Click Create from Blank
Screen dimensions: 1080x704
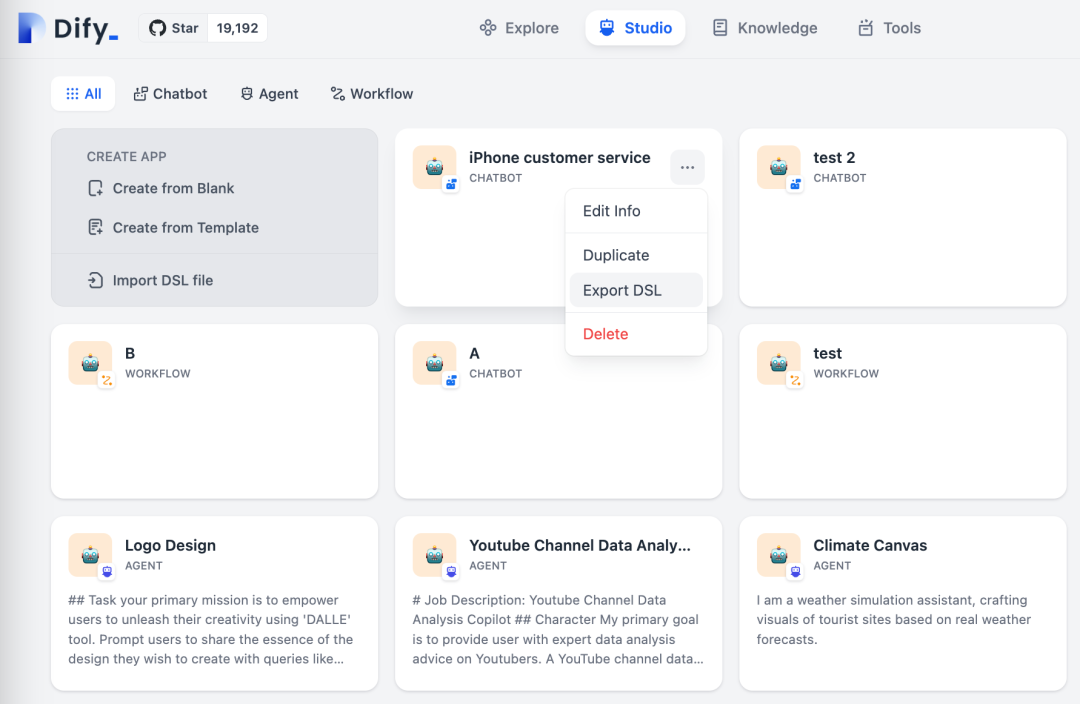(x=172, y=188)
